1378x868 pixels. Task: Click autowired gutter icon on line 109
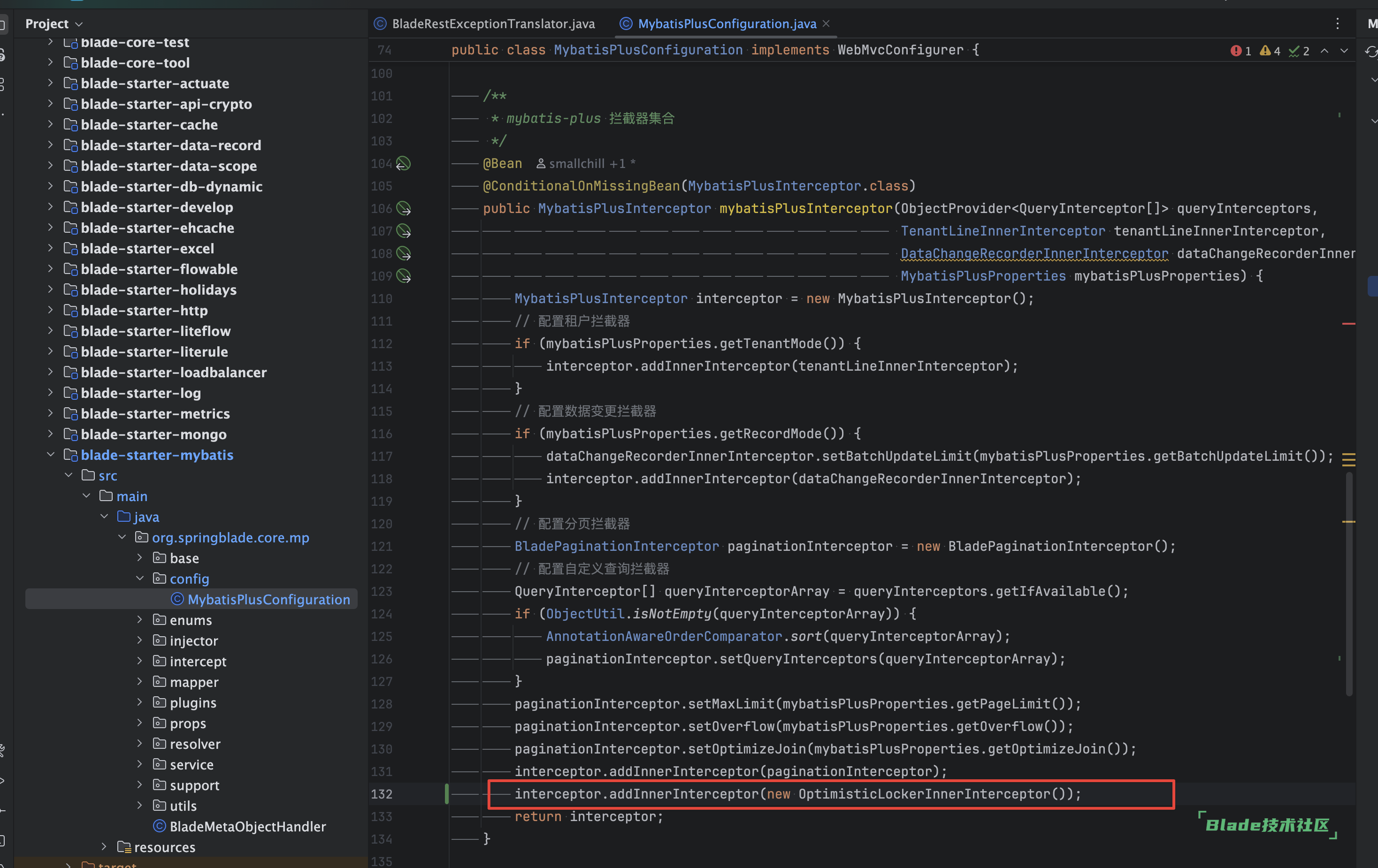coord(404,276)
